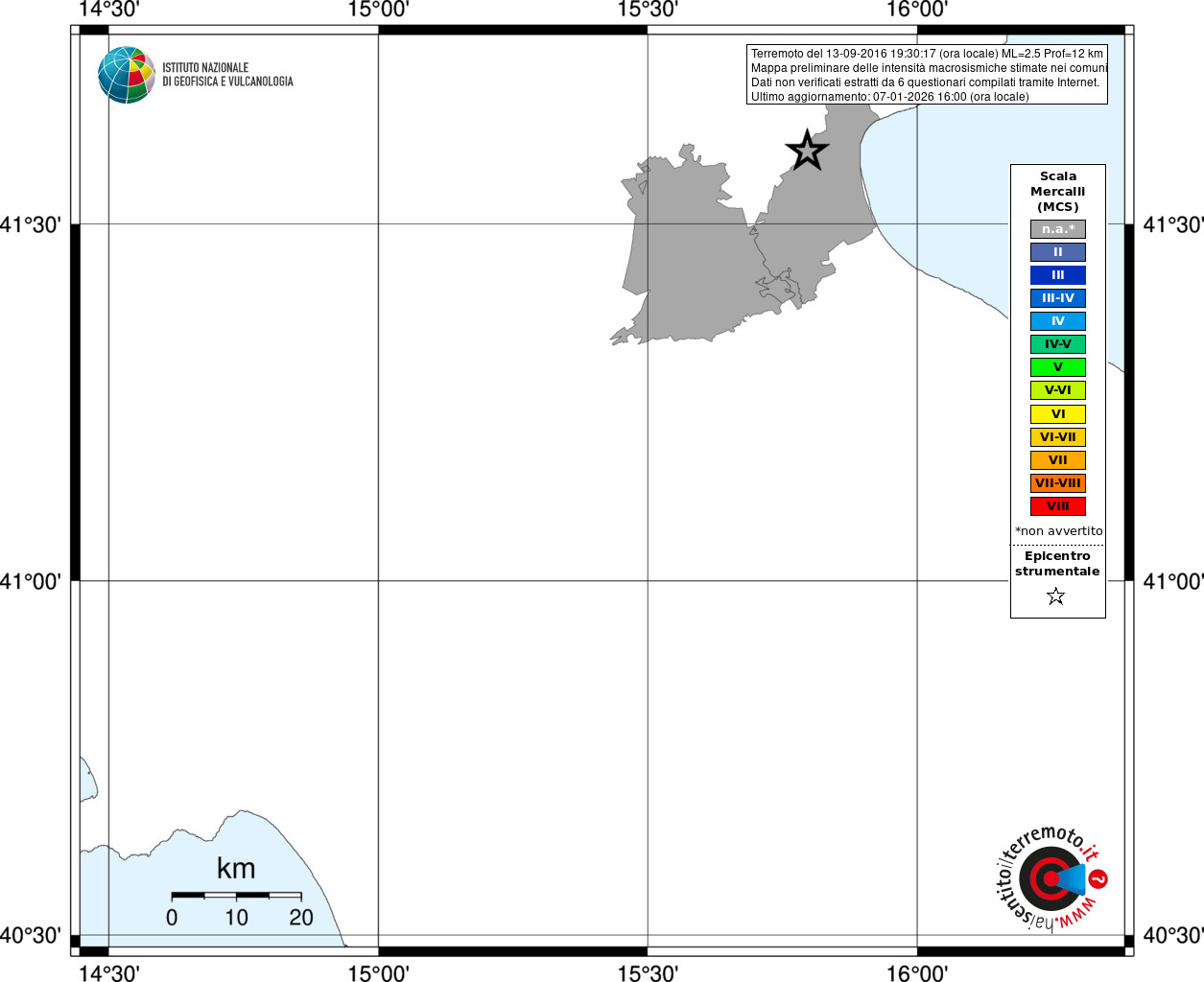Click the 'Mappa preliminare delle intensità' line

coord(929,68)
